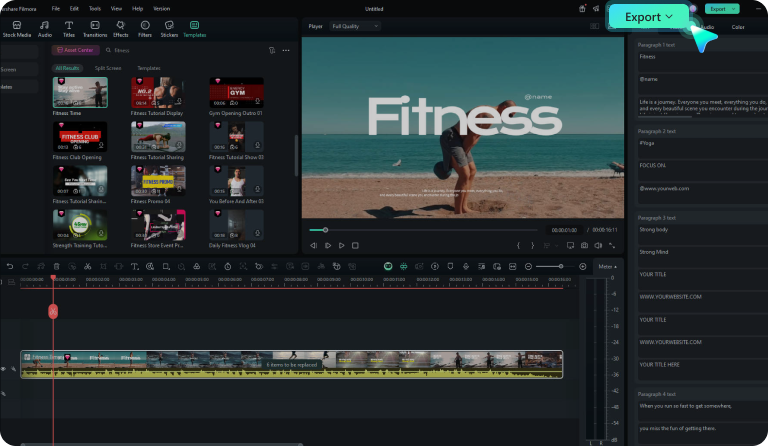Adjust preview volume speaker icon

tap(598, 245)
